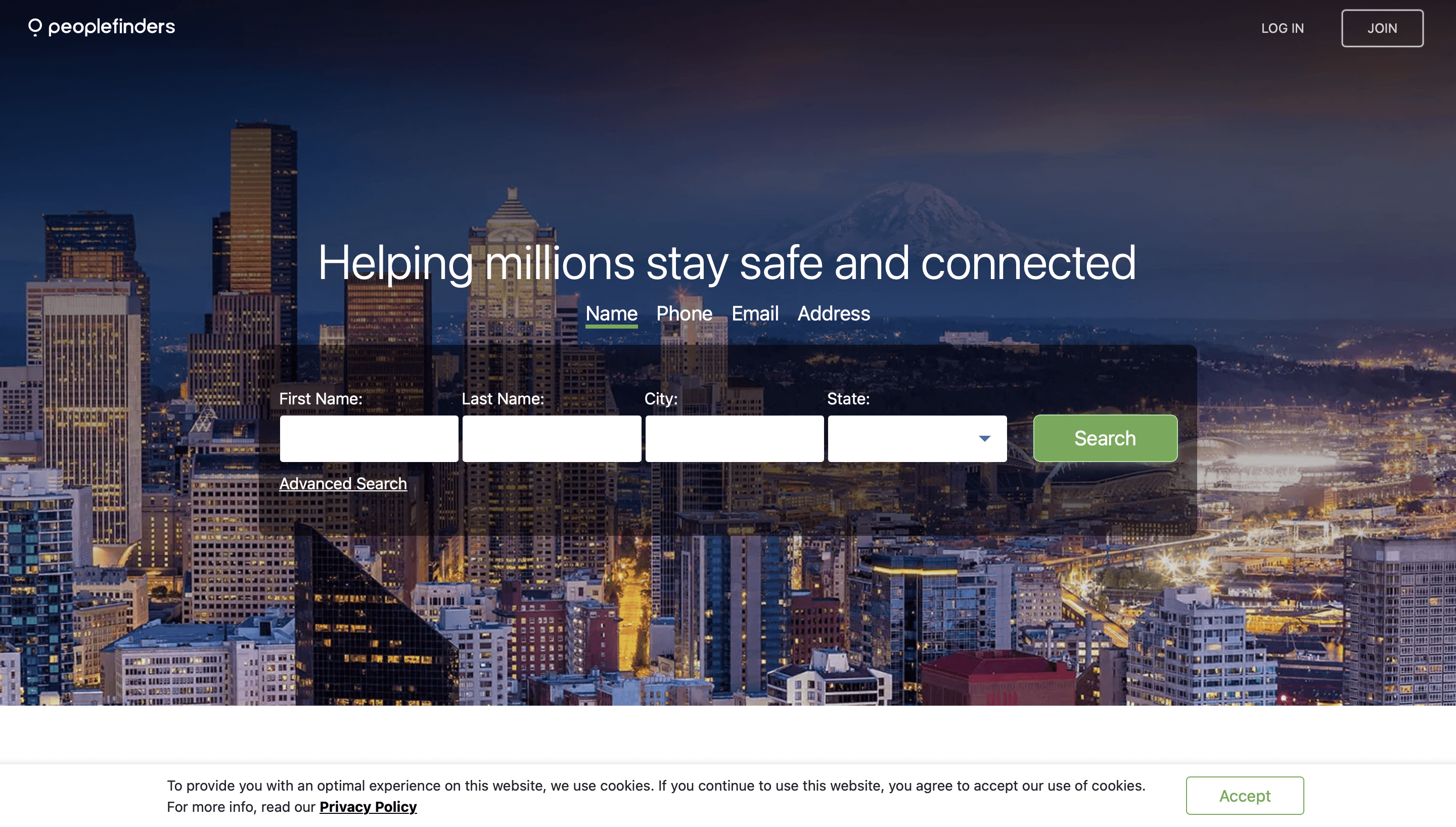Switch to the Email search tab
Image resolution: width=1456 pixels, height=827 pixels.
(x=755, y=313)
